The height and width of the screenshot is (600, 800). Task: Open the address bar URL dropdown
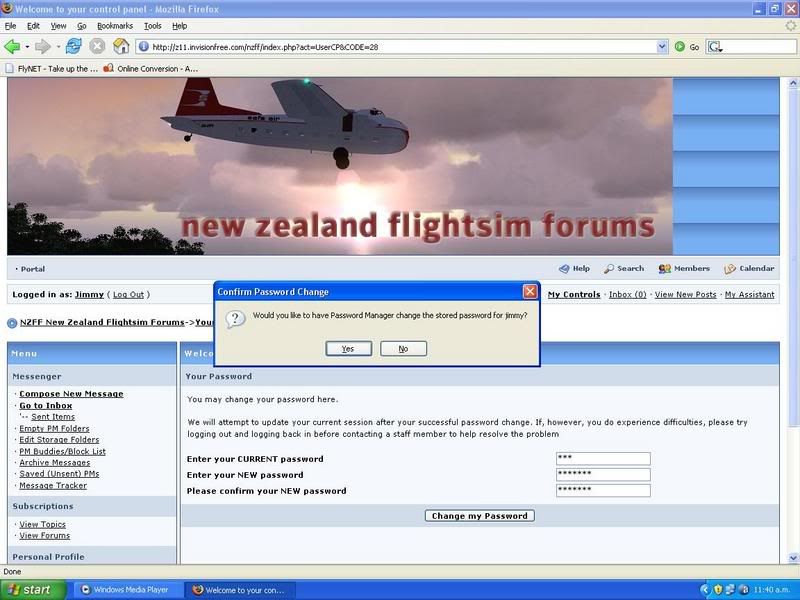tap(662, 46)
